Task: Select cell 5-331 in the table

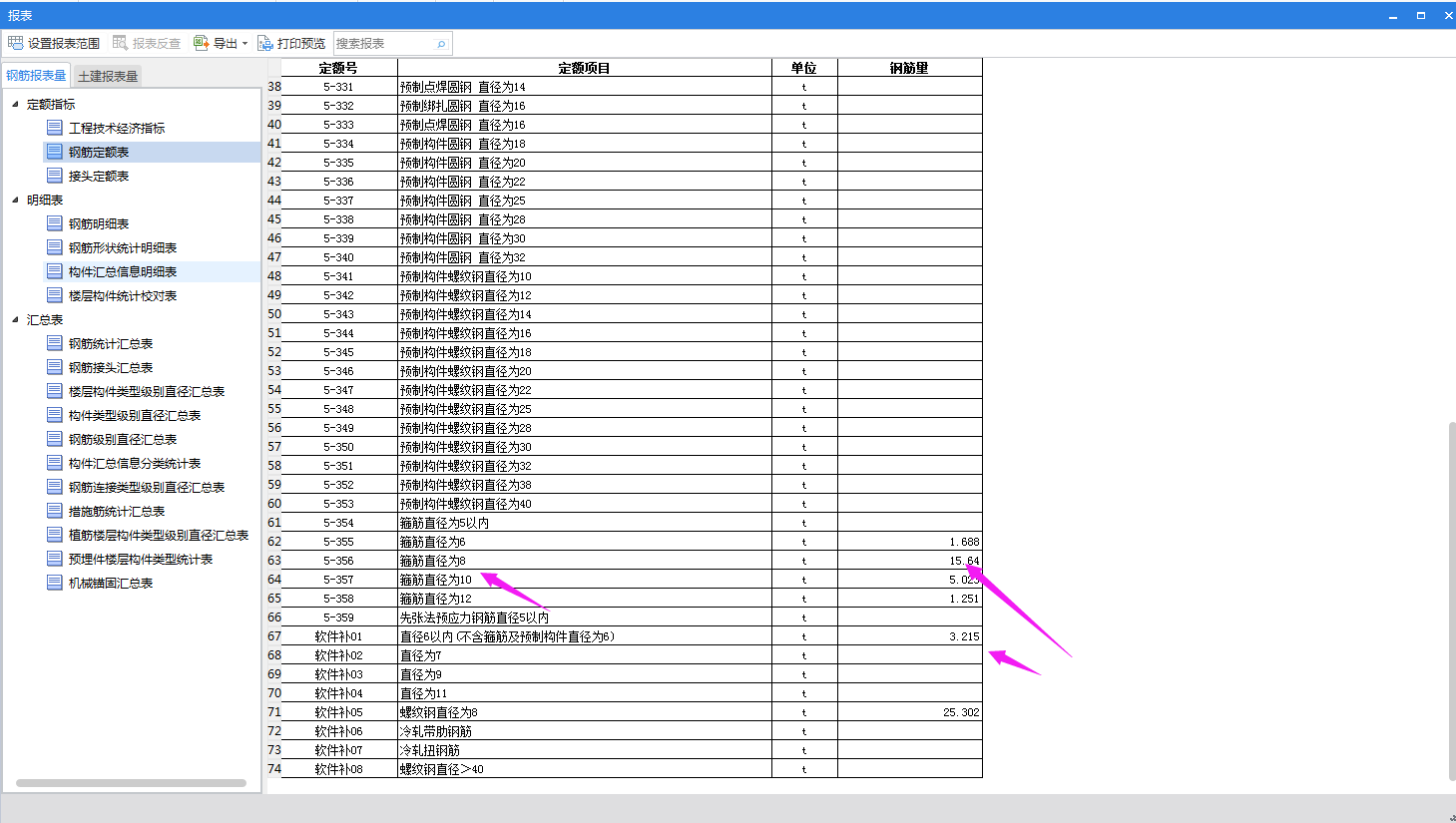Action: tap(338, 87)
